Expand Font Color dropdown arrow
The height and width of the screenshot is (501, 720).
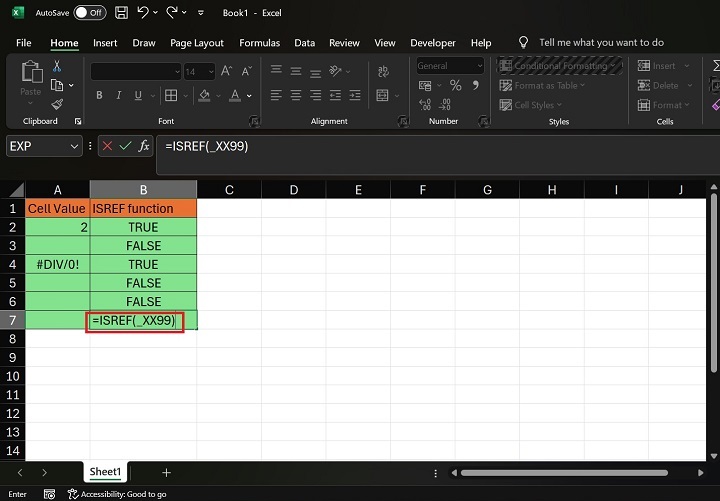click(x=249, y=96)
